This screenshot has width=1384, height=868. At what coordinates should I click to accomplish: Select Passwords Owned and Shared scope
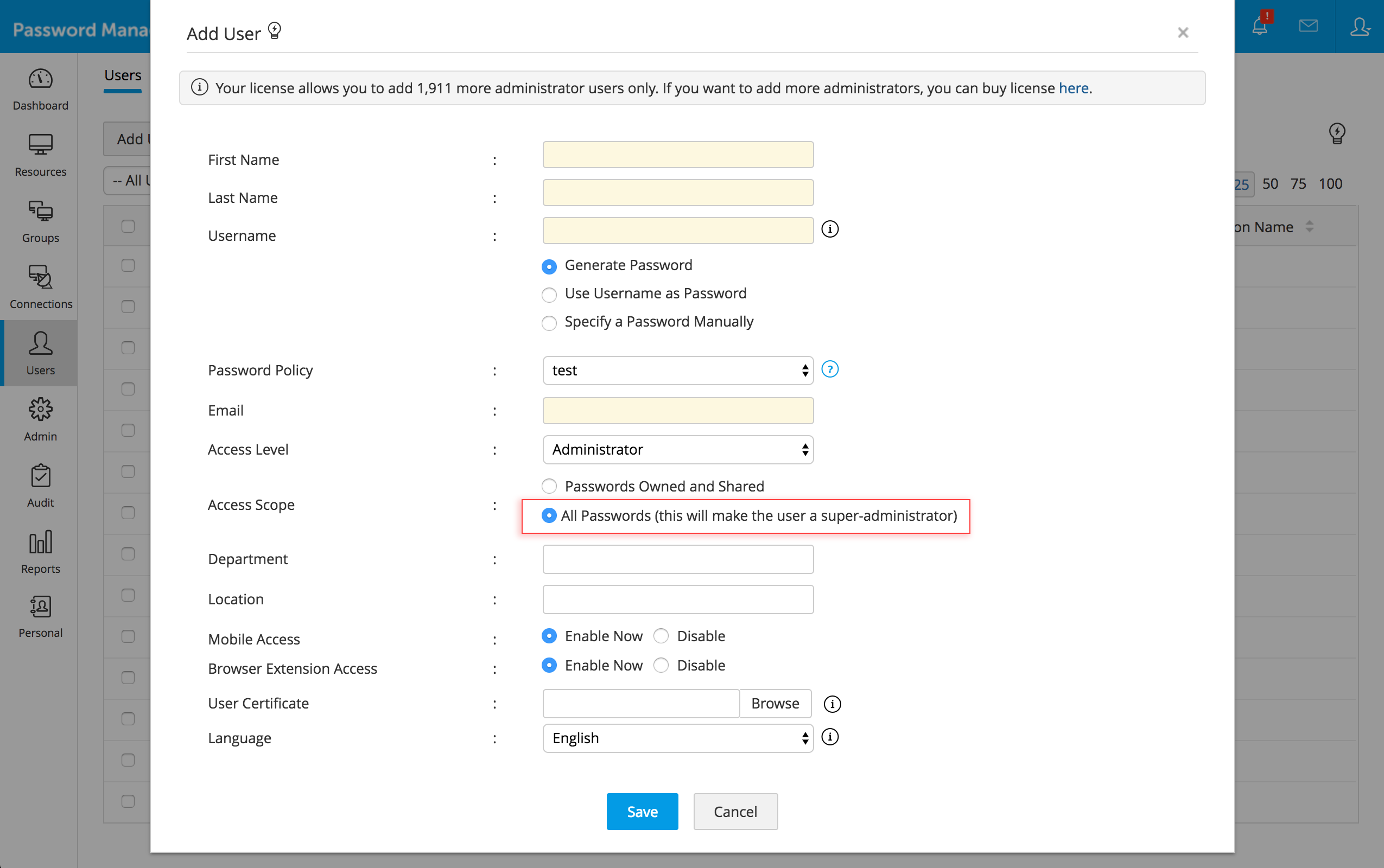(550, 486)
